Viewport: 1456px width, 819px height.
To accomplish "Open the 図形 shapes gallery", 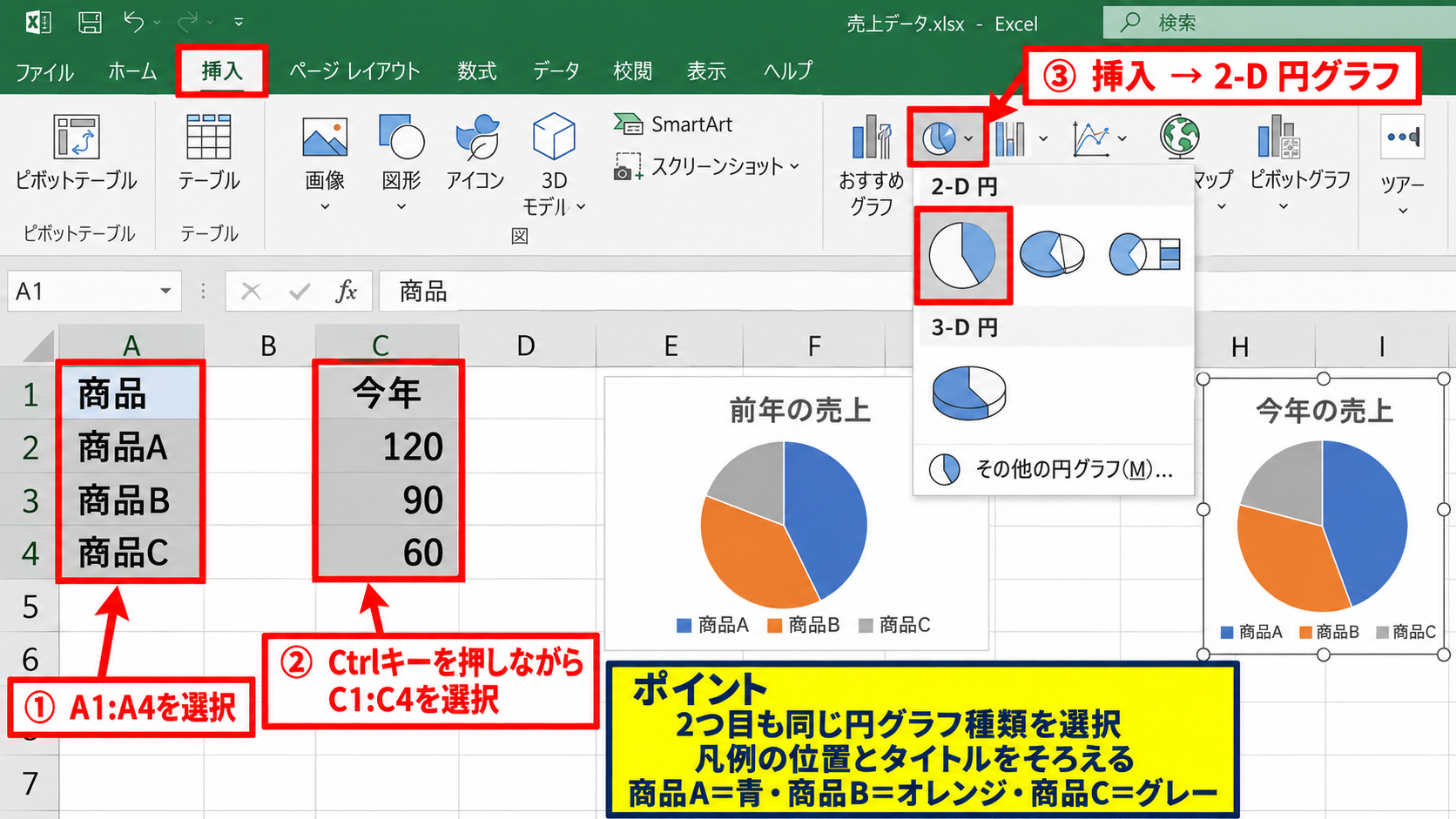I will click(401, 164).
